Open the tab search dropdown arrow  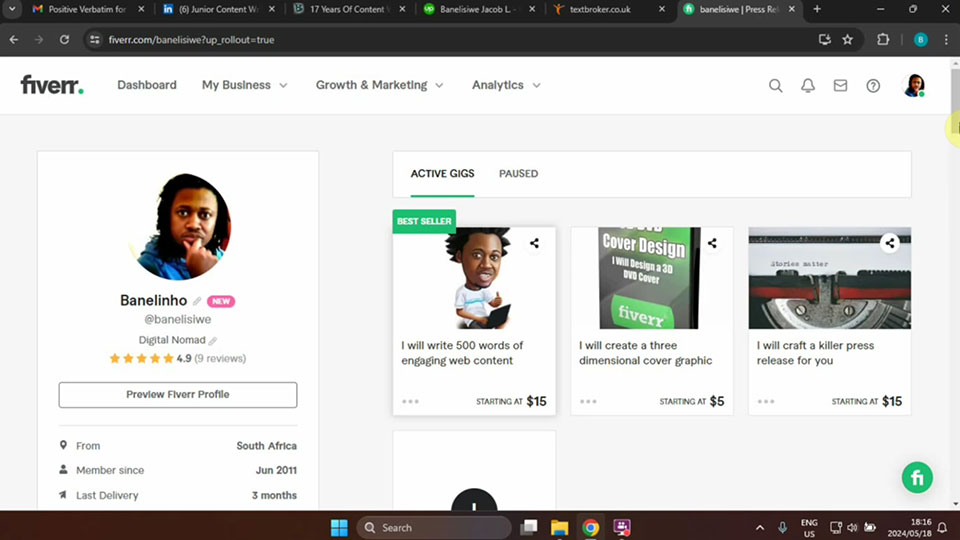[x=12, y=9]
